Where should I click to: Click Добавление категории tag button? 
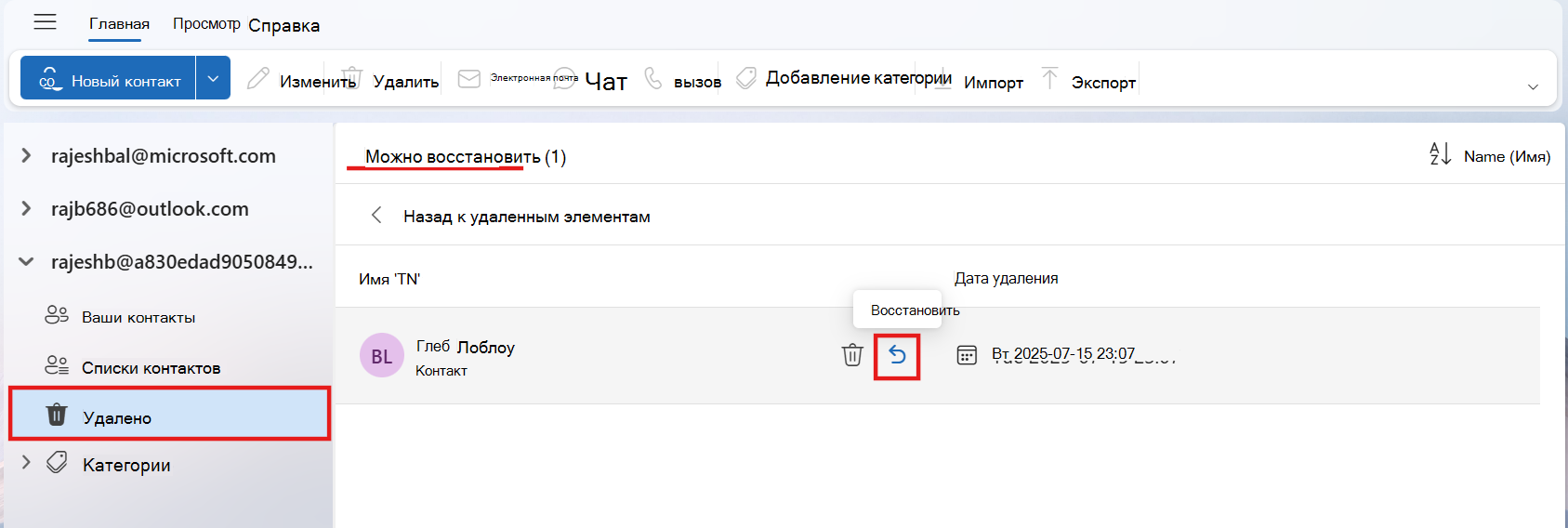(844, 78)
